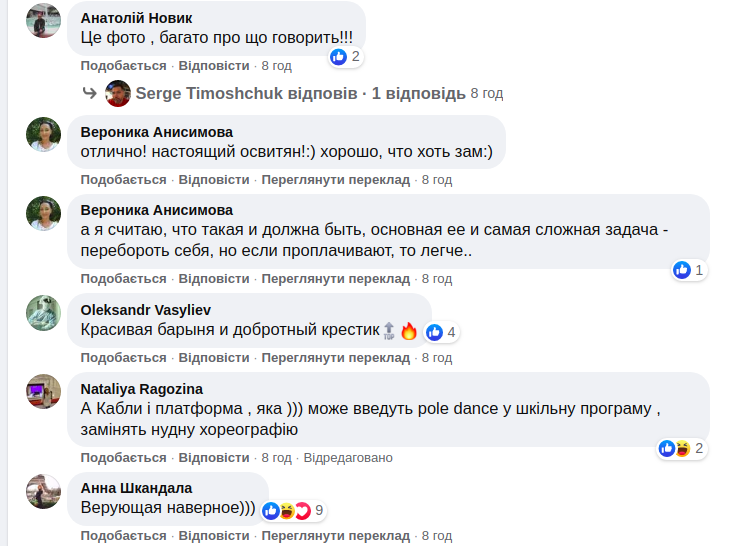Open reactions on Nataliya Ragozina's comment
This screenshot has height=546, width=747.
(x=681, y=448)
